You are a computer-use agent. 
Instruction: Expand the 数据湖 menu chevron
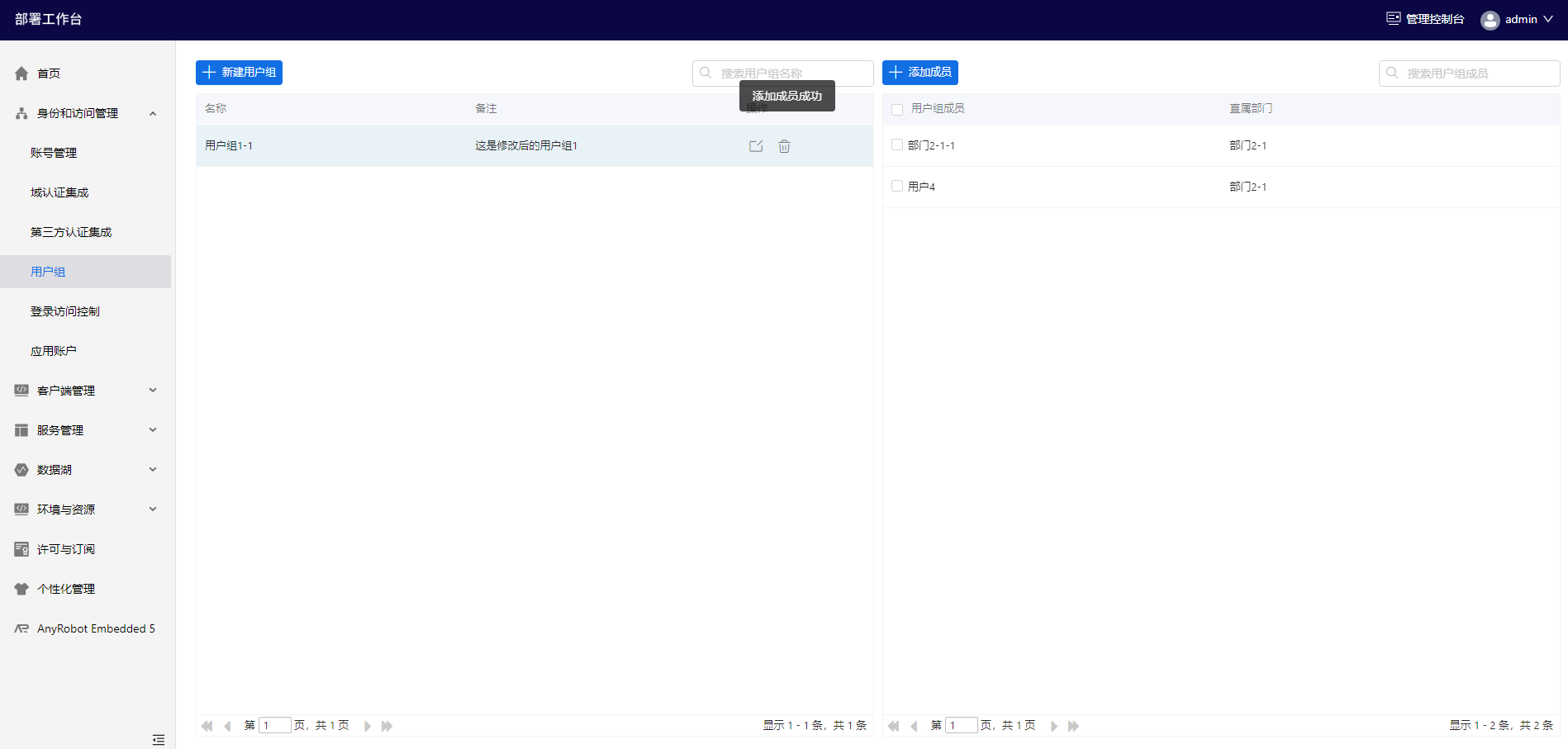(x=153, y=469)
